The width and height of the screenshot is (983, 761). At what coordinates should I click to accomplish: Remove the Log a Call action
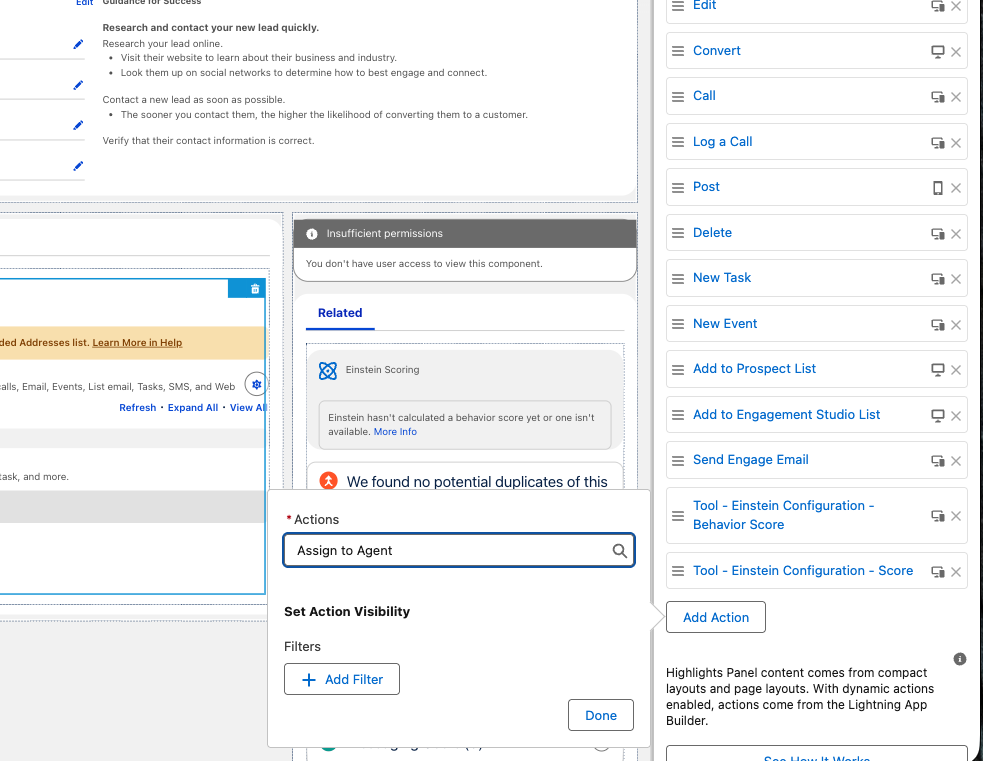click(955, 143)
